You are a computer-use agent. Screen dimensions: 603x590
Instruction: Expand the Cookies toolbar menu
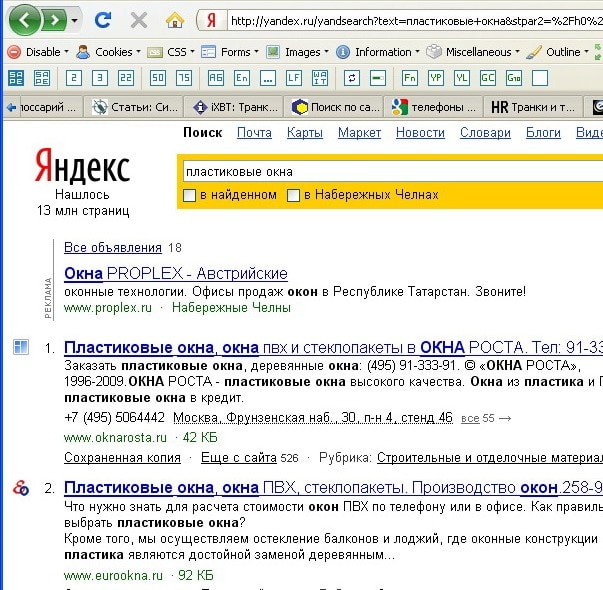(109, 51)
